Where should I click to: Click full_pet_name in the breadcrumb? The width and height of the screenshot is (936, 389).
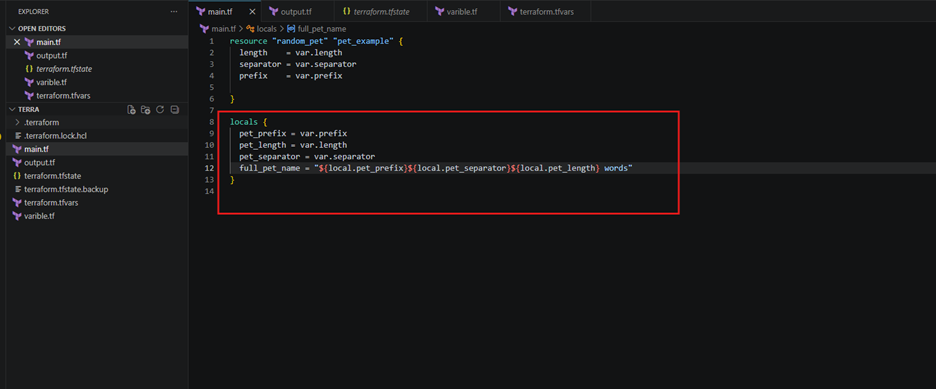321,29
